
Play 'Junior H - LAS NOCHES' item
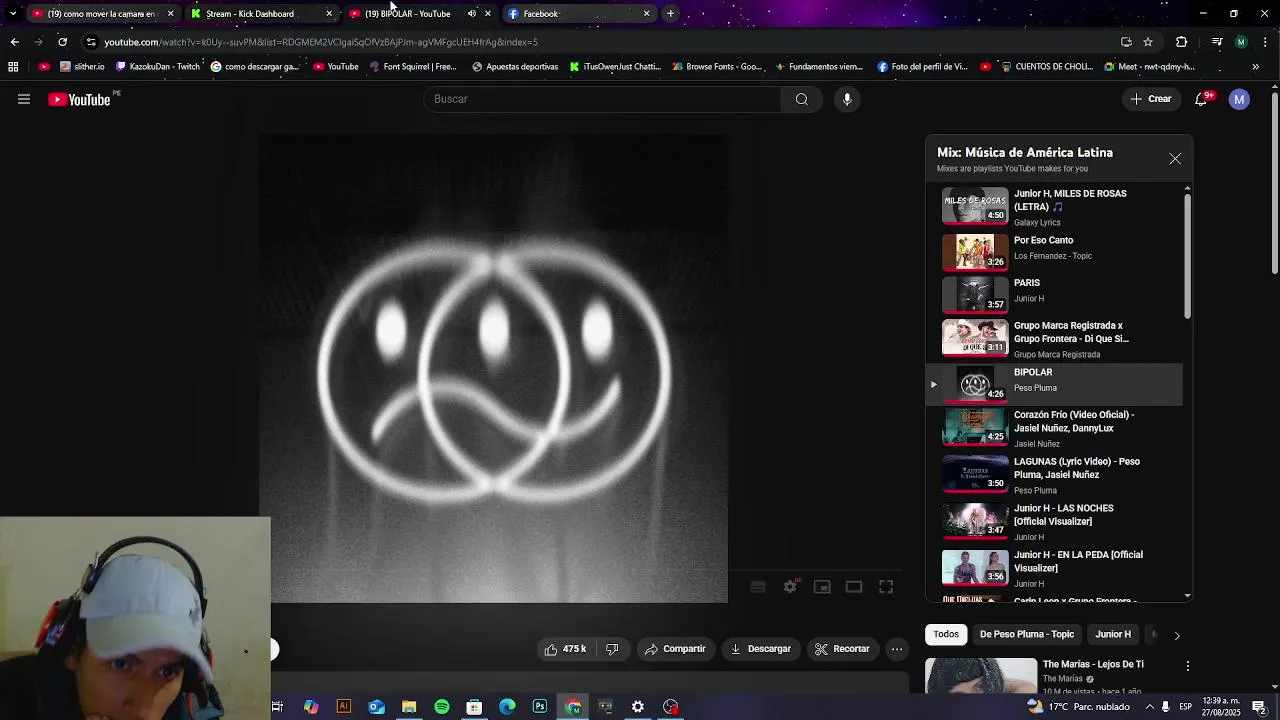point(1054,522)
